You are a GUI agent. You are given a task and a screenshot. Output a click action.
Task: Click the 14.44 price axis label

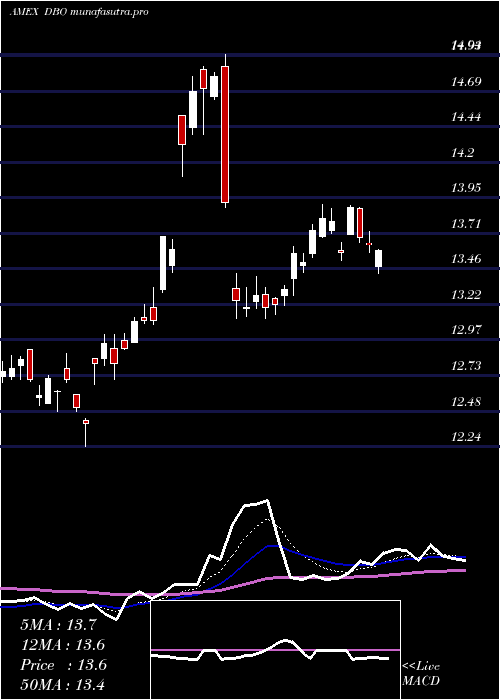coord(466,117)
